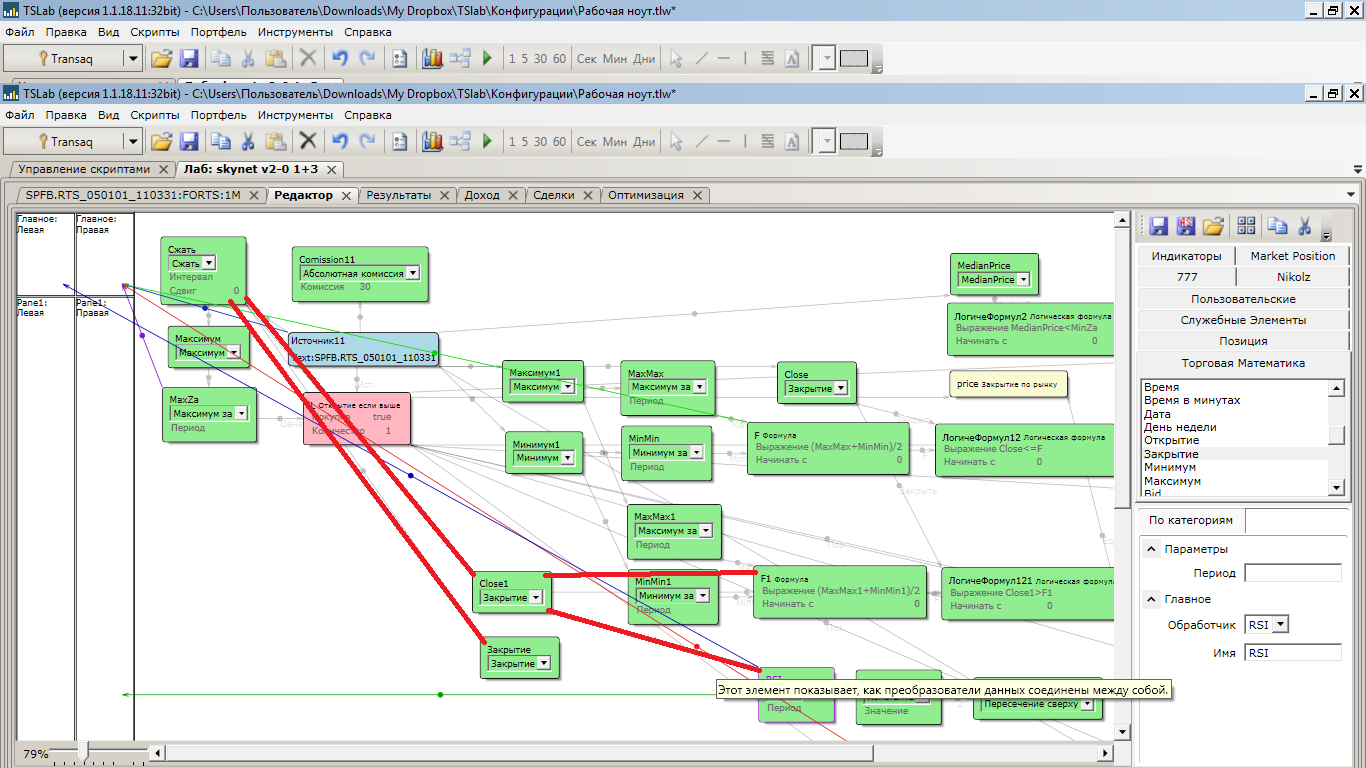Screen dimensions: 1366x768
Task: Switch to the Оптимизация tab
Action: 645,196
